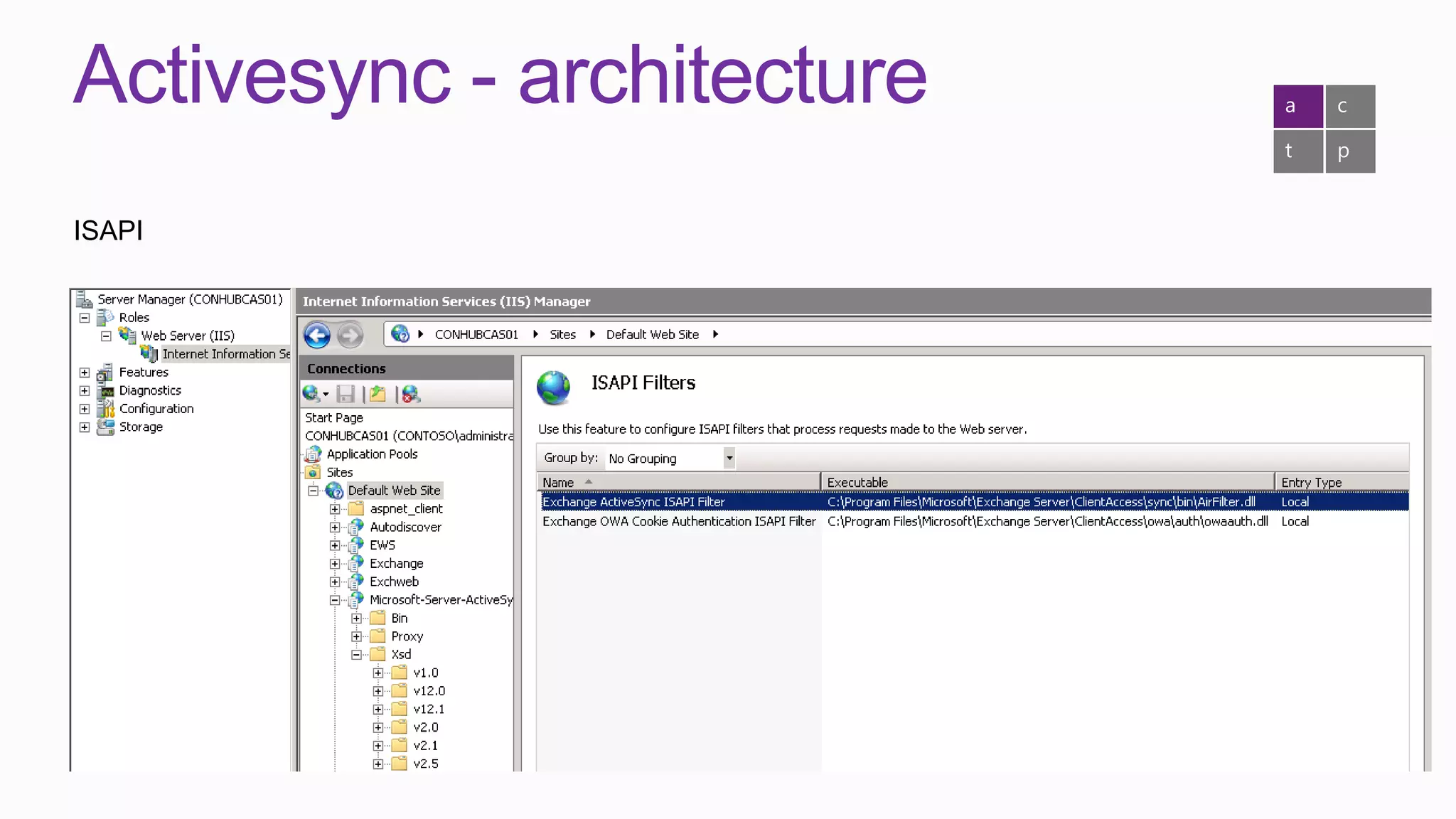The image size is (1456, 819).
Task: Click Sites in the breadcrumb
Action: [562, 334]
